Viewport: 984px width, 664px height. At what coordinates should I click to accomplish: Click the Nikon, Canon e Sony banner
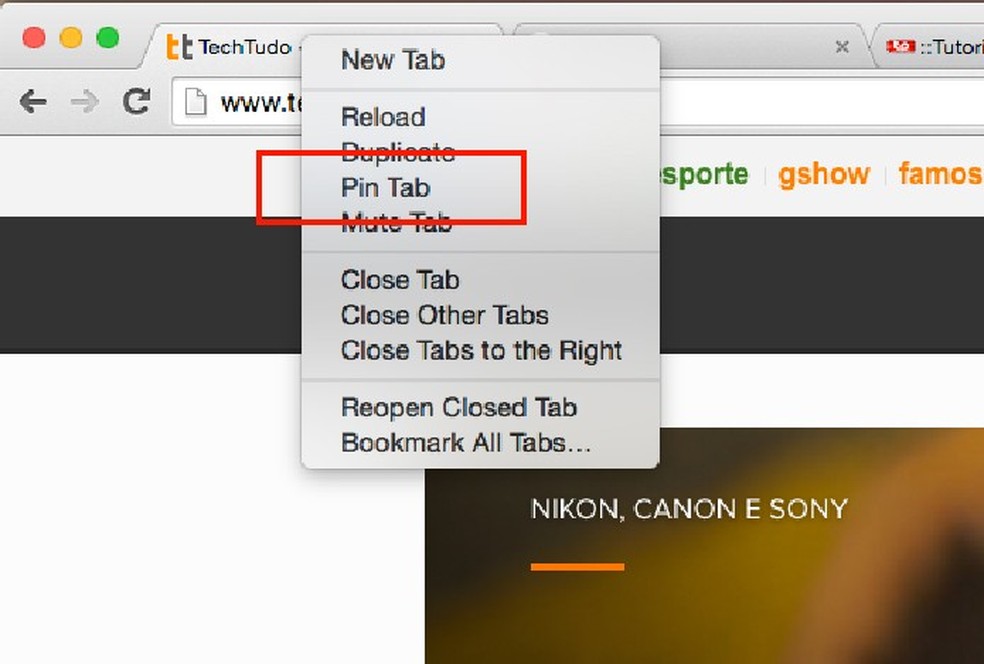point(689,508)
